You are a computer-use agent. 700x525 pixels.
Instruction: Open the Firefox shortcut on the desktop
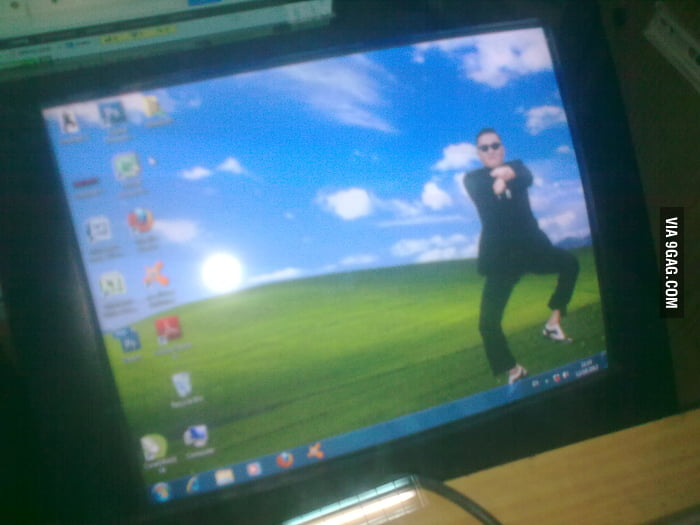coord(141,220)
